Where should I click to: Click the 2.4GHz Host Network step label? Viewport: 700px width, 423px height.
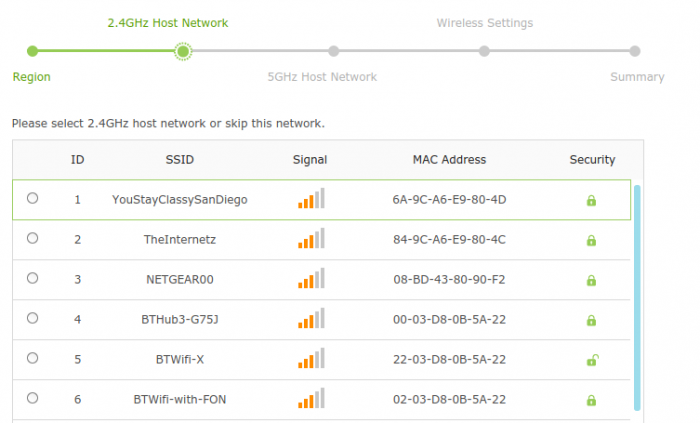[168, 23]
